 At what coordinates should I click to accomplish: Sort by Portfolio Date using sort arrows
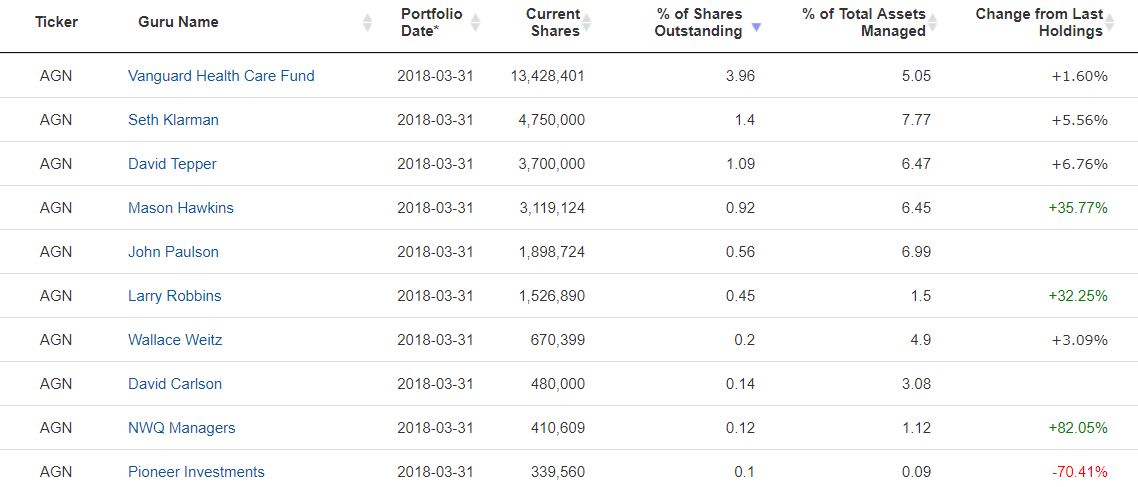[x=475, y=22]
